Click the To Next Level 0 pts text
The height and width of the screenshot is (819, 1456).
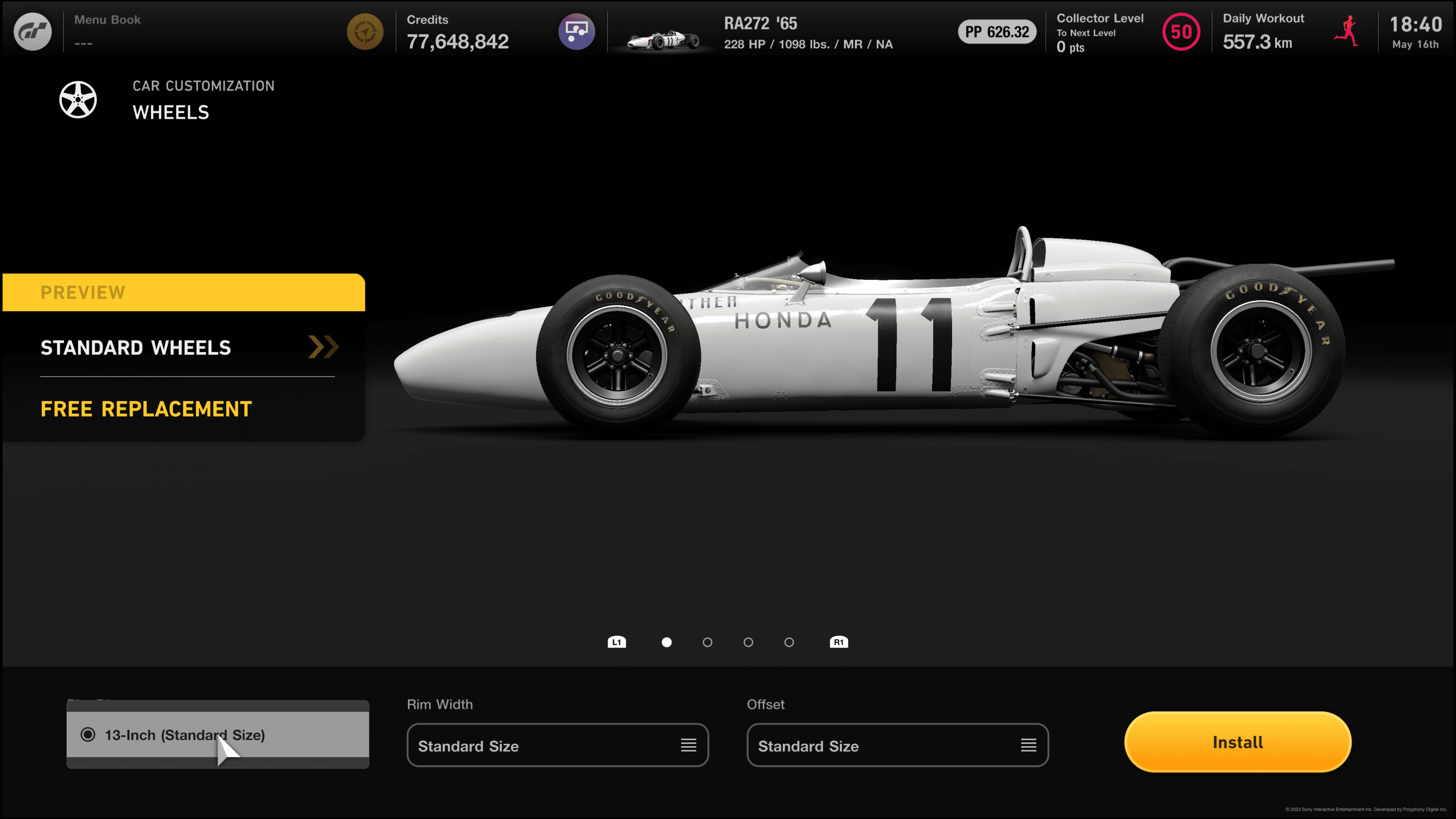(1086, 41)
